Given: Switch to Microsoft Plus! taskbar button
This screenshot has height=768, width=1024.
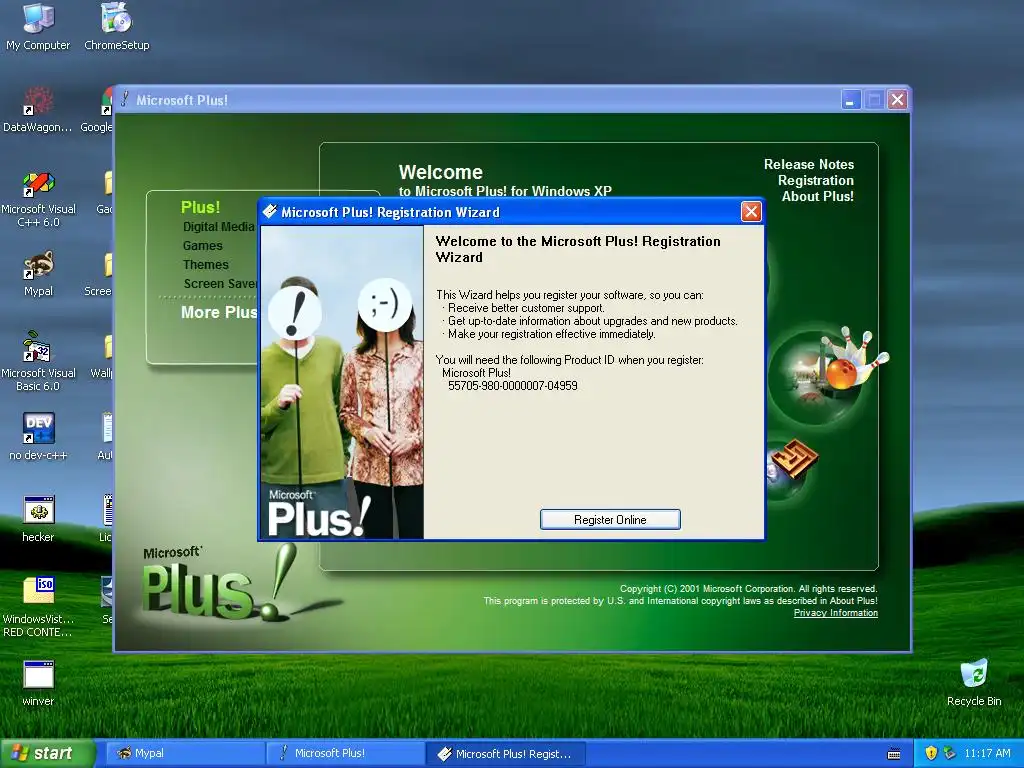Looking at the screenshot, I should click(345, 754).
